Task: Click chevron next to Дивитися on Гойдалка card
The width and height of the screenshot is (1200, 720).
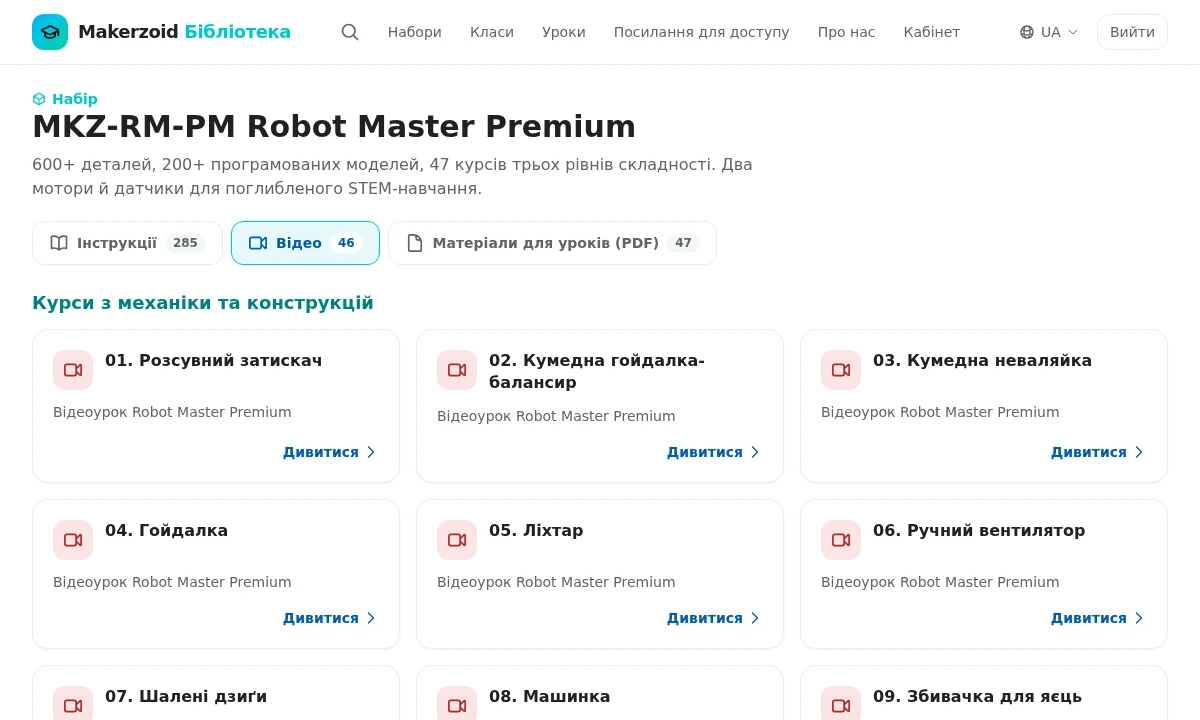Action: pos(371,618)
